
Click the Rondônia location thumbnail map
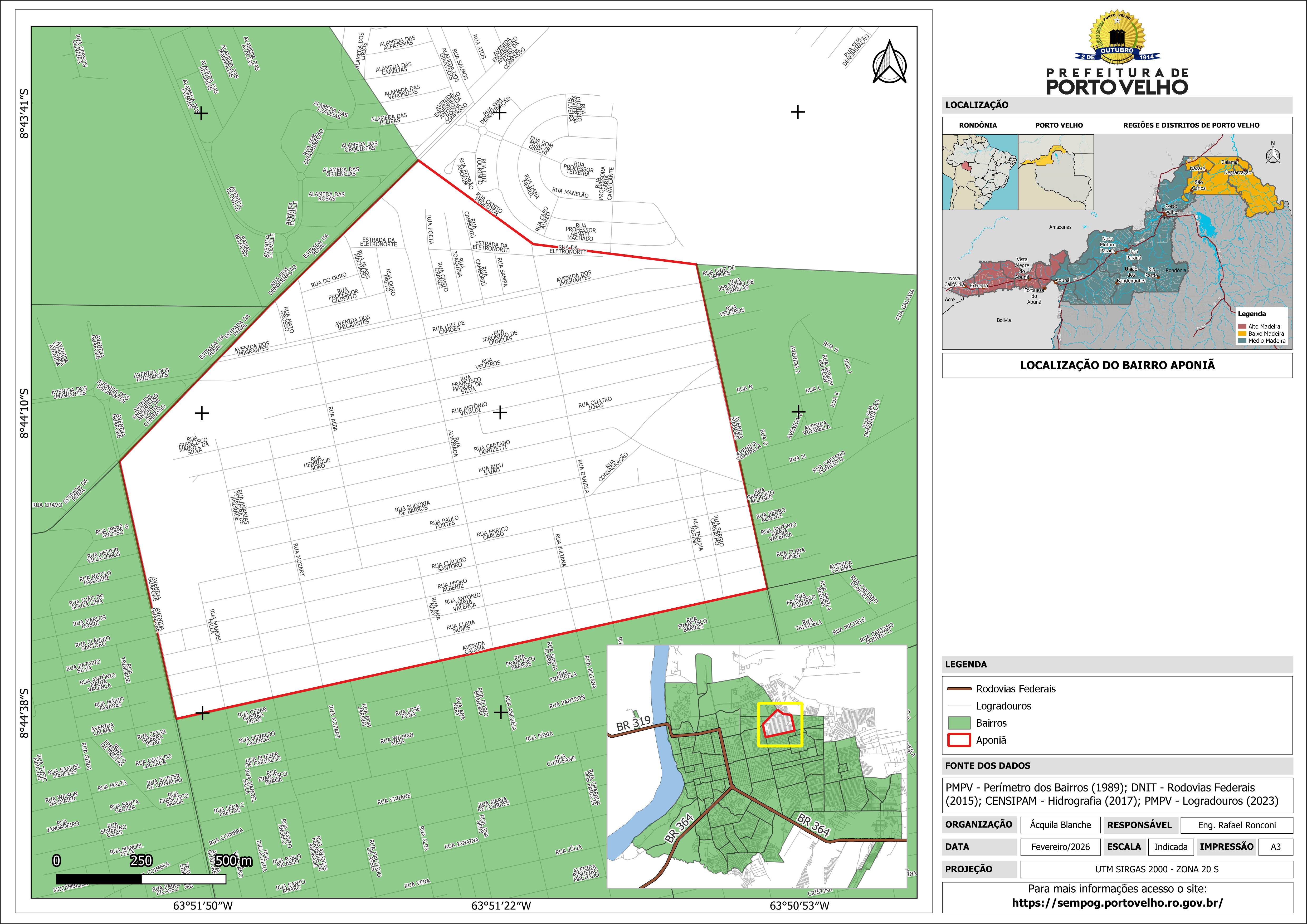click(x=980, y=172)
